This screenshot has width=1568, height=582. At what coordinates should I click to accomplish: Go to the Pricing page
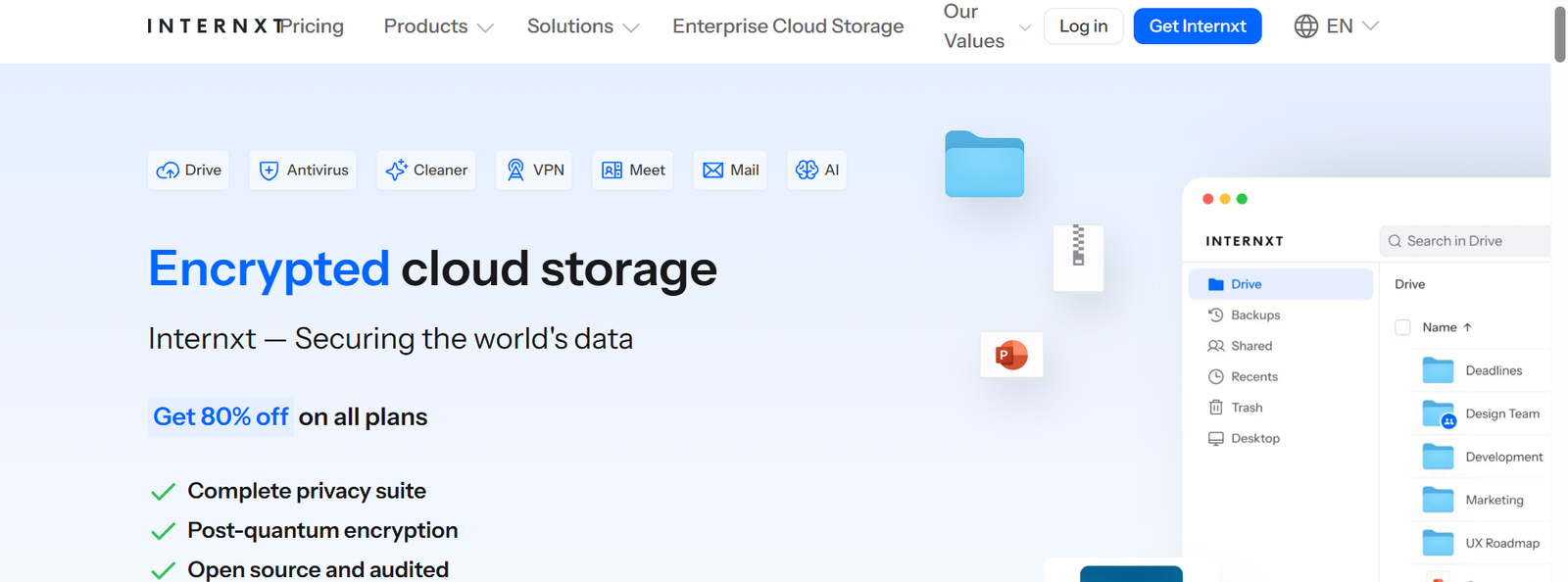313,26
